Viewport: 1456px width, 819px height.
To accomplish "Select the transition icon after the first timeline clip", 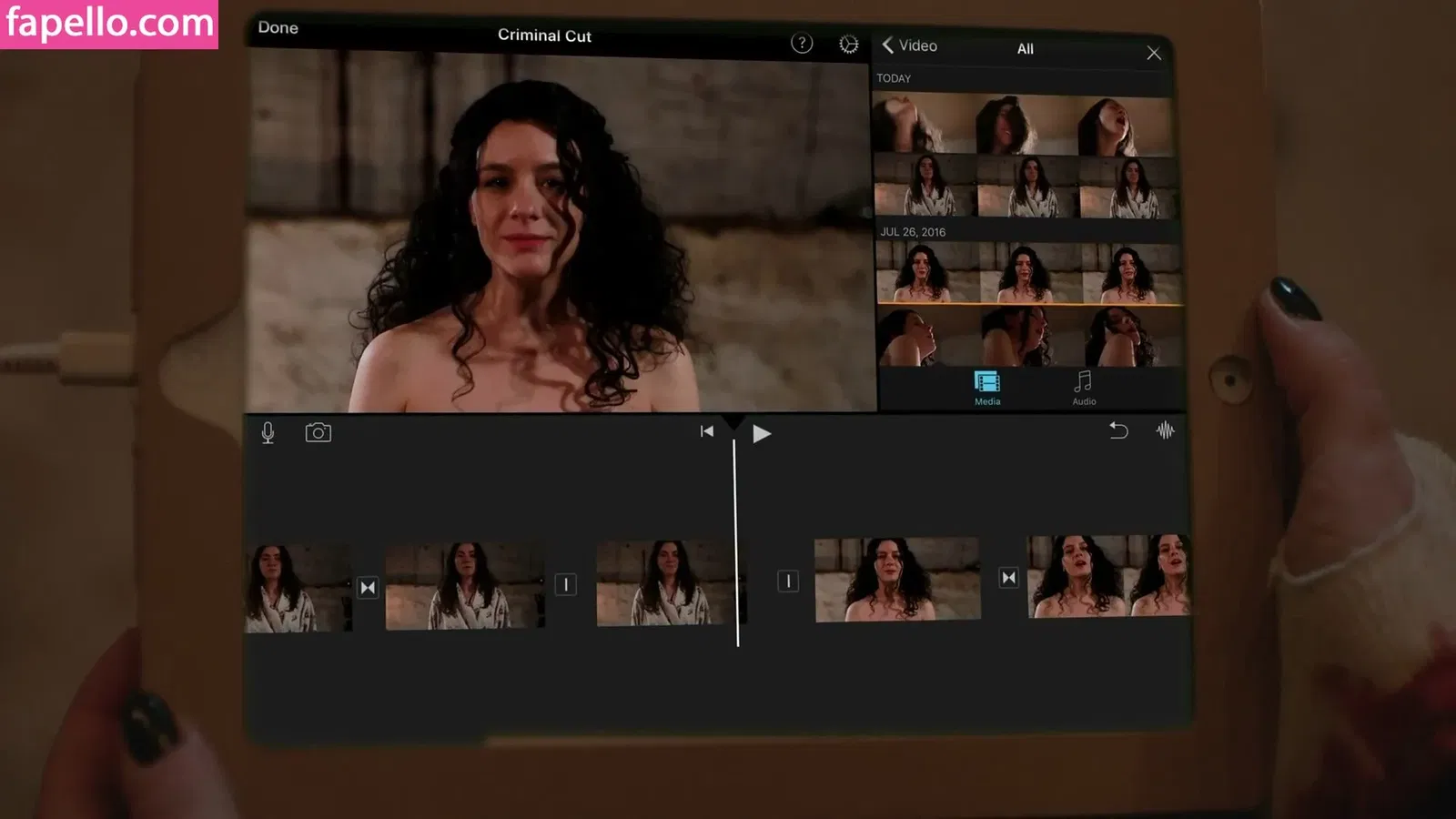I will (368, 588).
